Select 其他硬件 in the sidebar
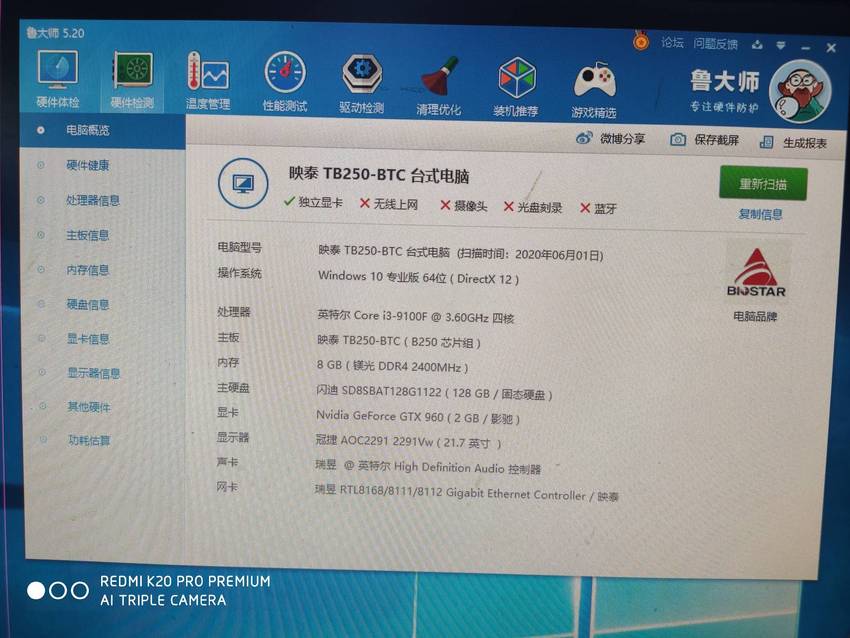 [89, 407]
